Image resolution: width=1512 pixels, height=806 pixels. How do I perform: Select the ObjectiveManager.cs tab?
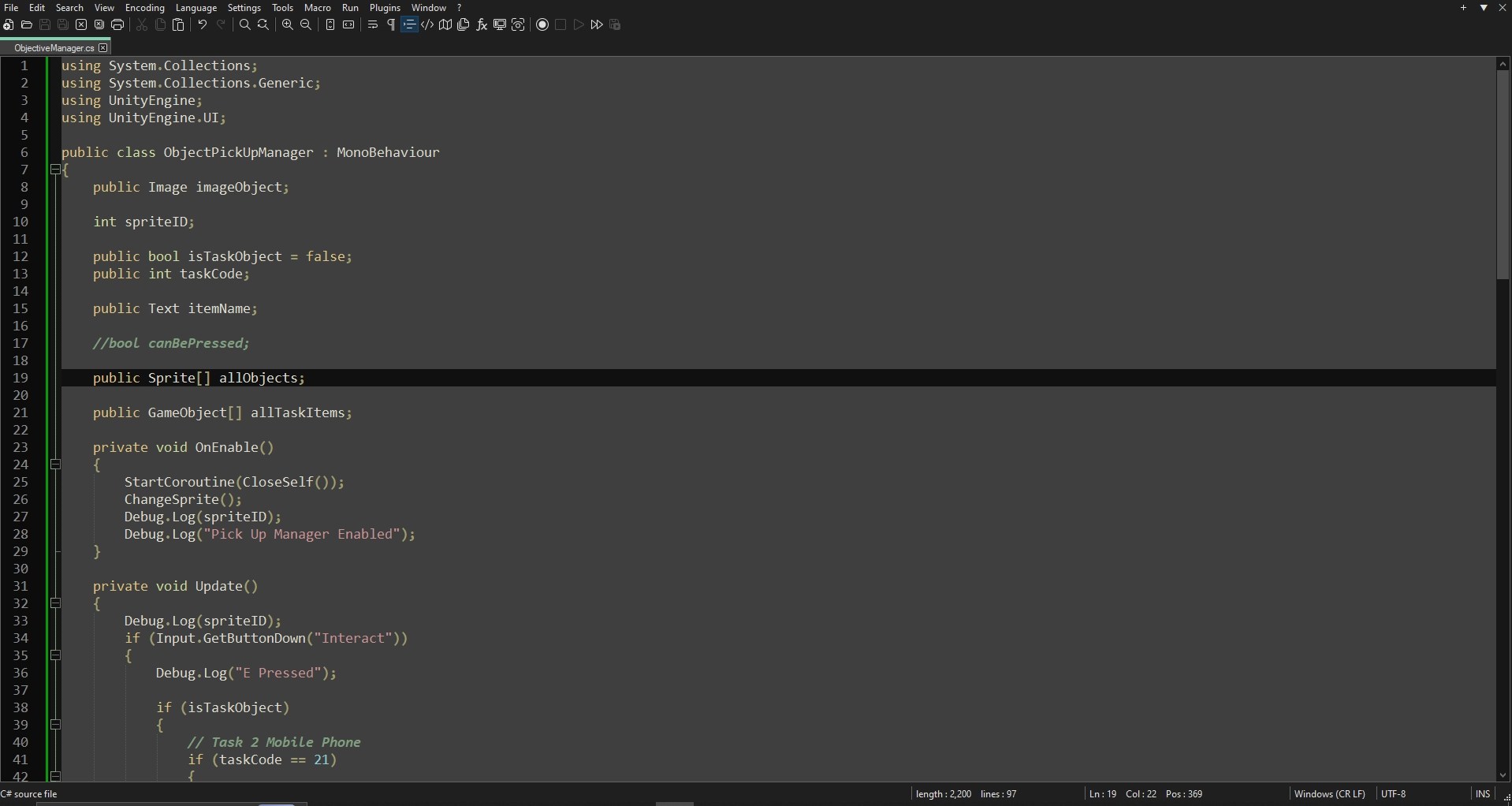(54, 47)
